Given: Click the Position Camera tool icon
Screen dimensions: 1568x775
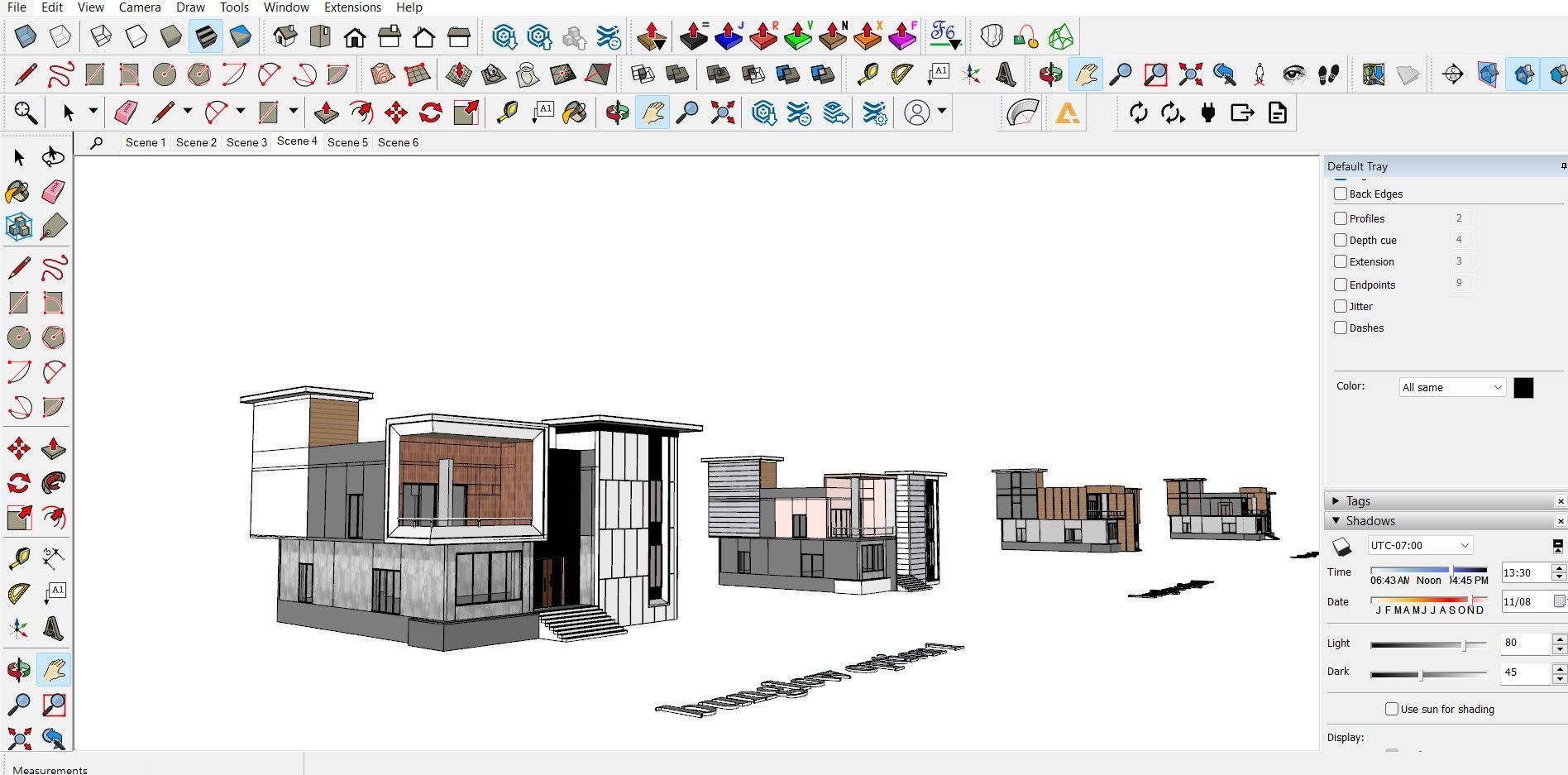Looking at the screenshot, I should [1259, 74].
